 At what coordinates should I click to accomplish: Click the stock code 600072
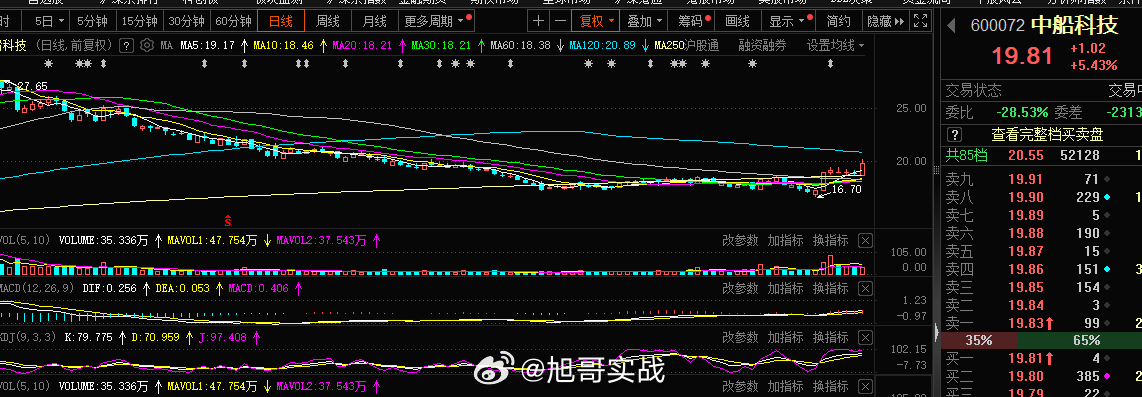point(998,26)
